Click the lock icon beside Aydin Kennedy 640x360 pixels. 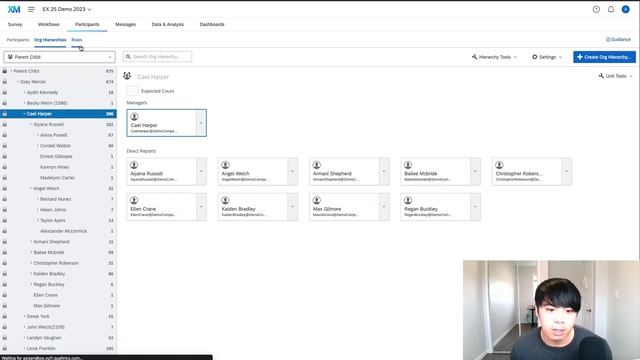(4, 92)
